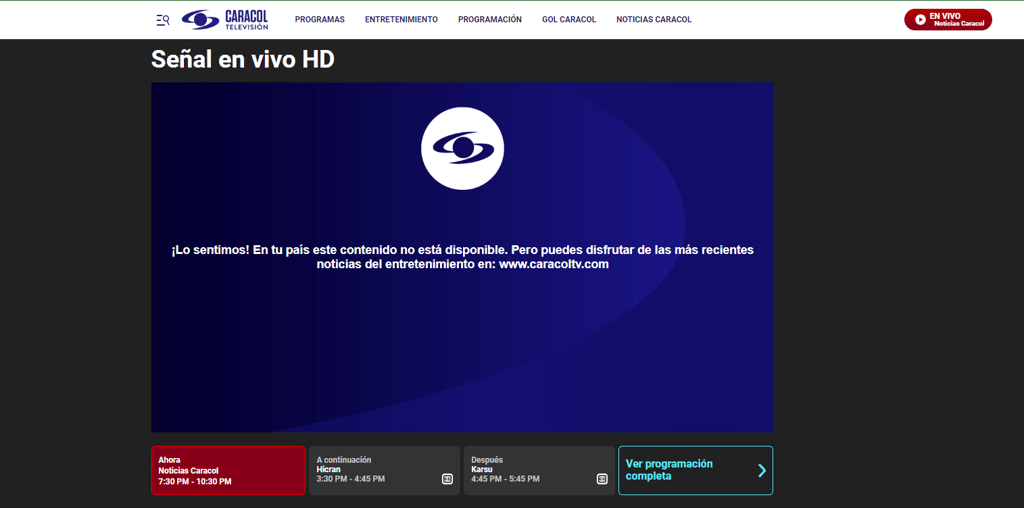Open NOTICIAS CARACOL section
This screenshot has width=1024, height=508.
coord(654,20)
